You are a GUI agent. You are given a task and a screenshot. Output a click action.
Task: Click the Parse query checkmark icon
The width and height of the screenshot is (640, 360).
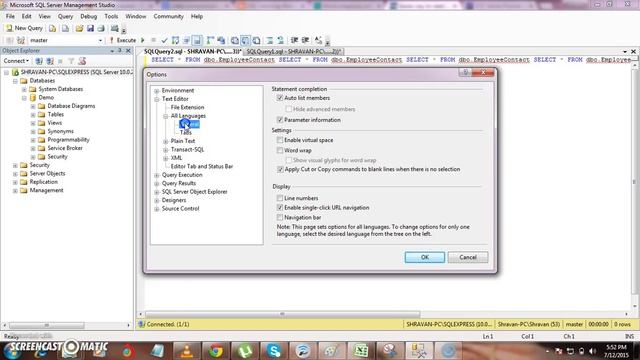(164, 40)
